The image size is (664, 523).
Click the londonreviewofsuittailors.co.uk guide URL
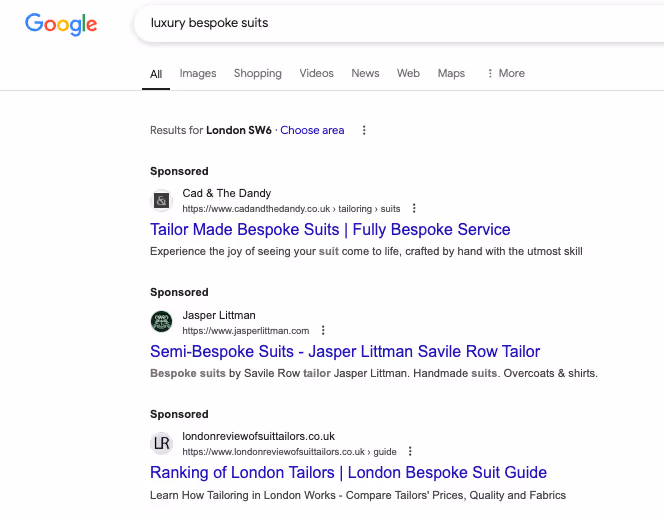pyautogui.click(x=289, y=452)
